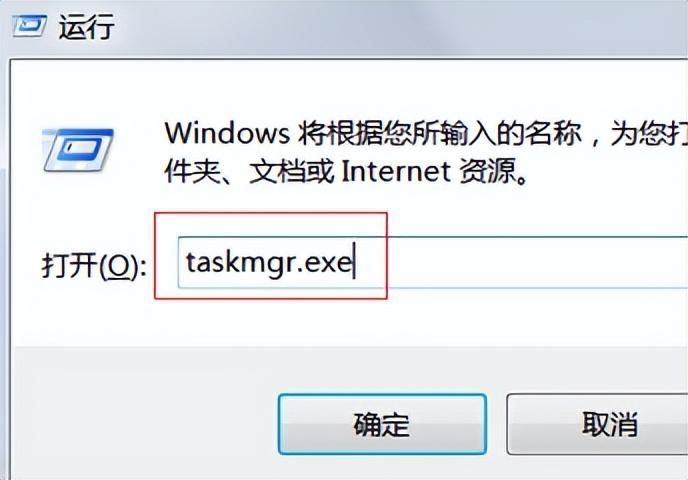Click the 资源 text ending the description
The height and width of the screenshot is (480, 688).
(487, 171)
